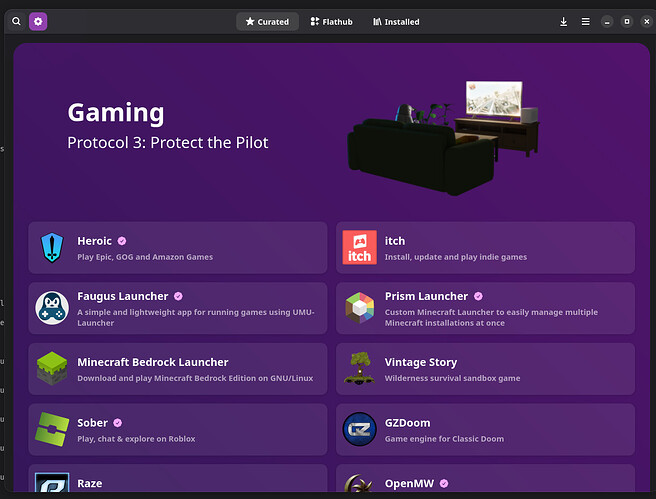656x499 pixels.
Task: Click the Faugus Launcher penguin icon
Action: click(52, 308)
